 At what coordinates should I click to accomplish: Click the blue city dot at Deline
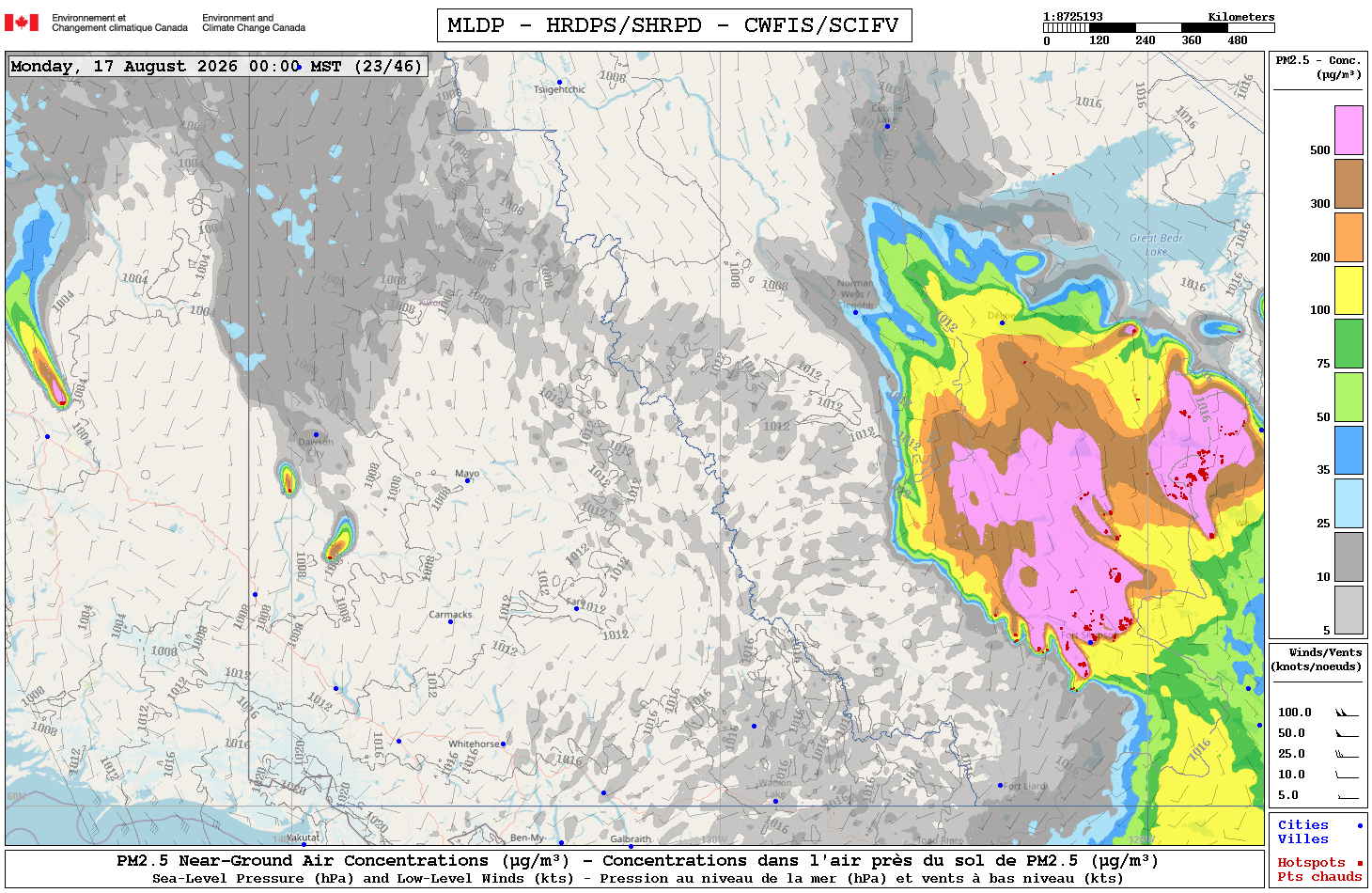coord(1002,323)
